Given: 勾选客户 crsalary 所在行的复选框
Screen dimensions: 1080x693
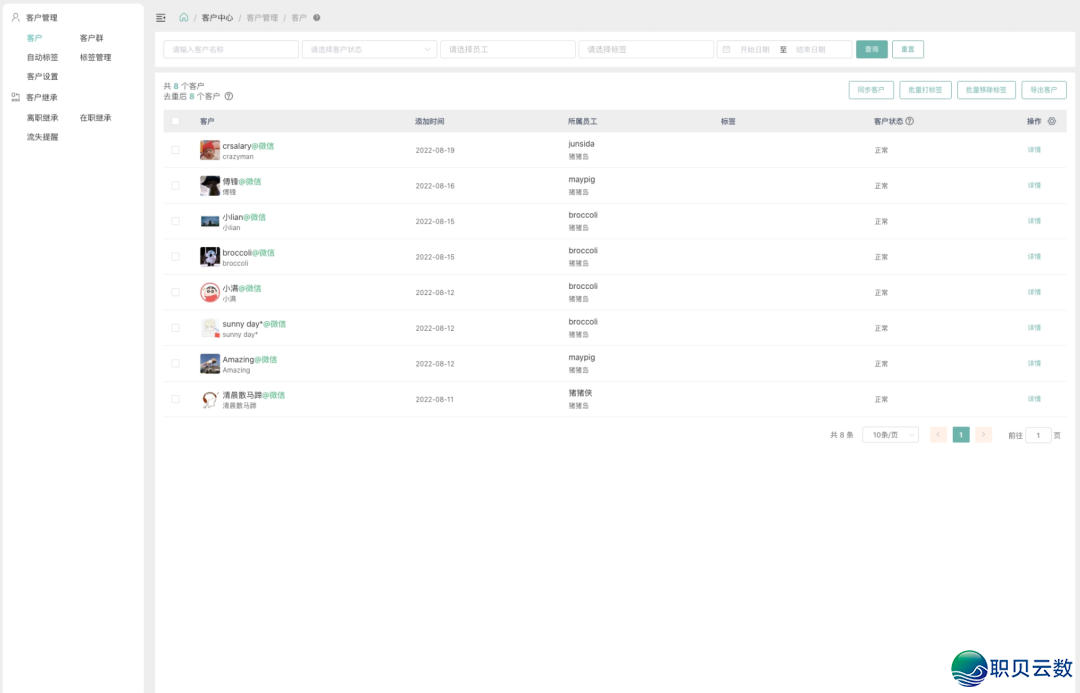Looking at the screenshot, I should tap(175, 148).
